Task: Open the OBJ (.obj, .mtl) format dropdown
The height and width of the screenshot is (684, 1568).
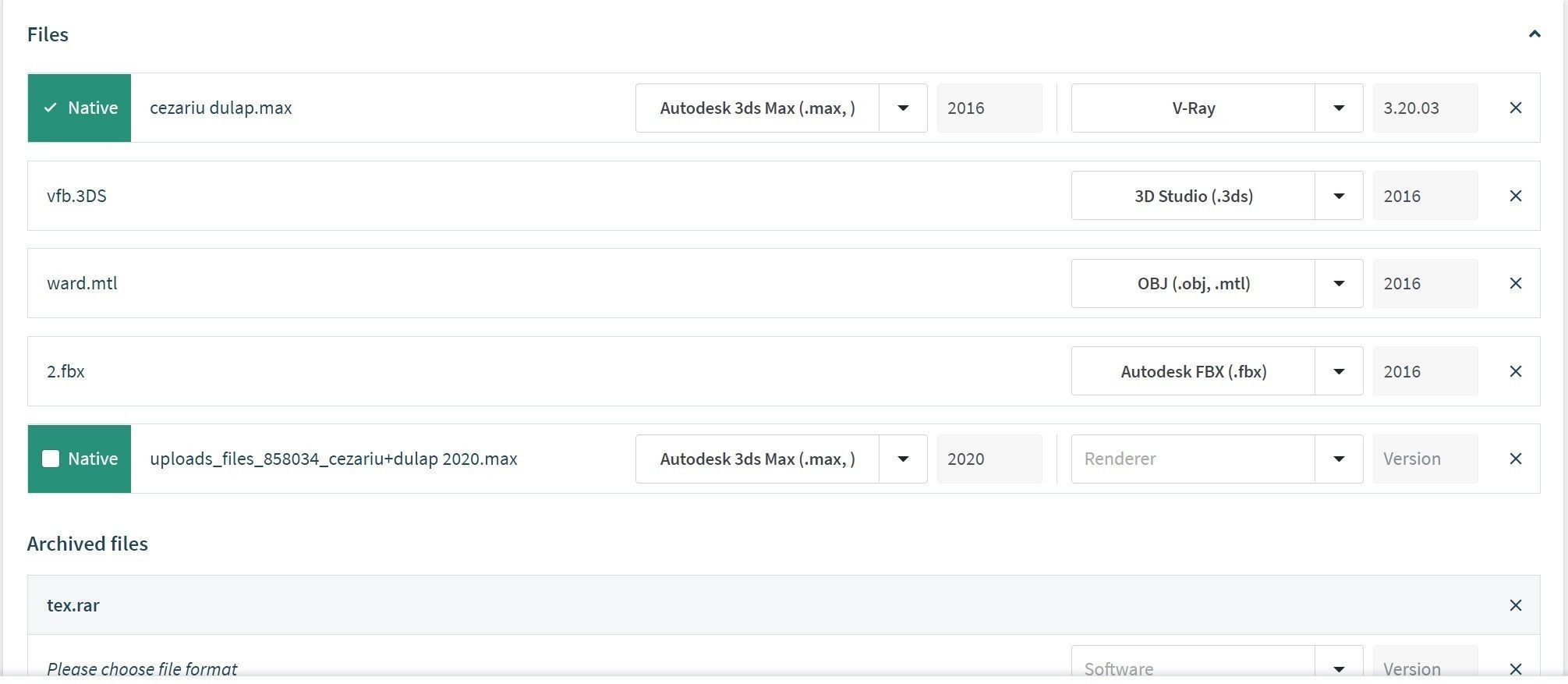Action: 1338,283
